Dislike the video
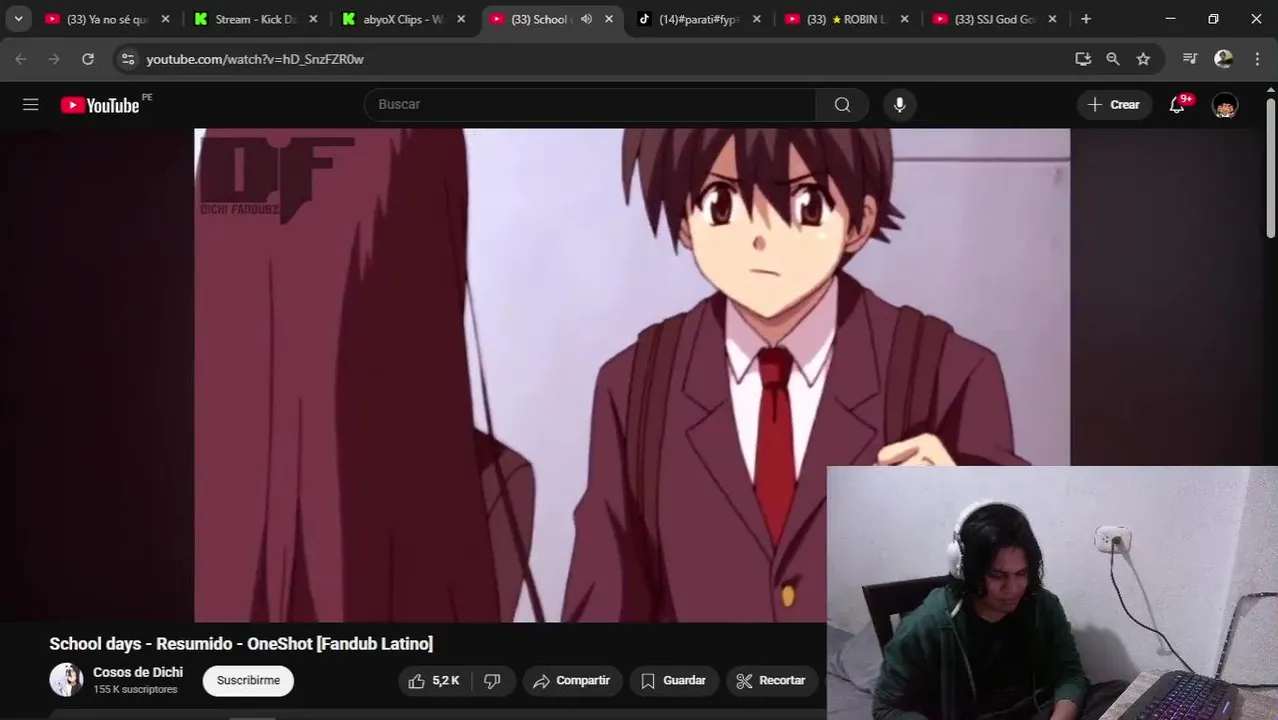 [x=492, y=680]
